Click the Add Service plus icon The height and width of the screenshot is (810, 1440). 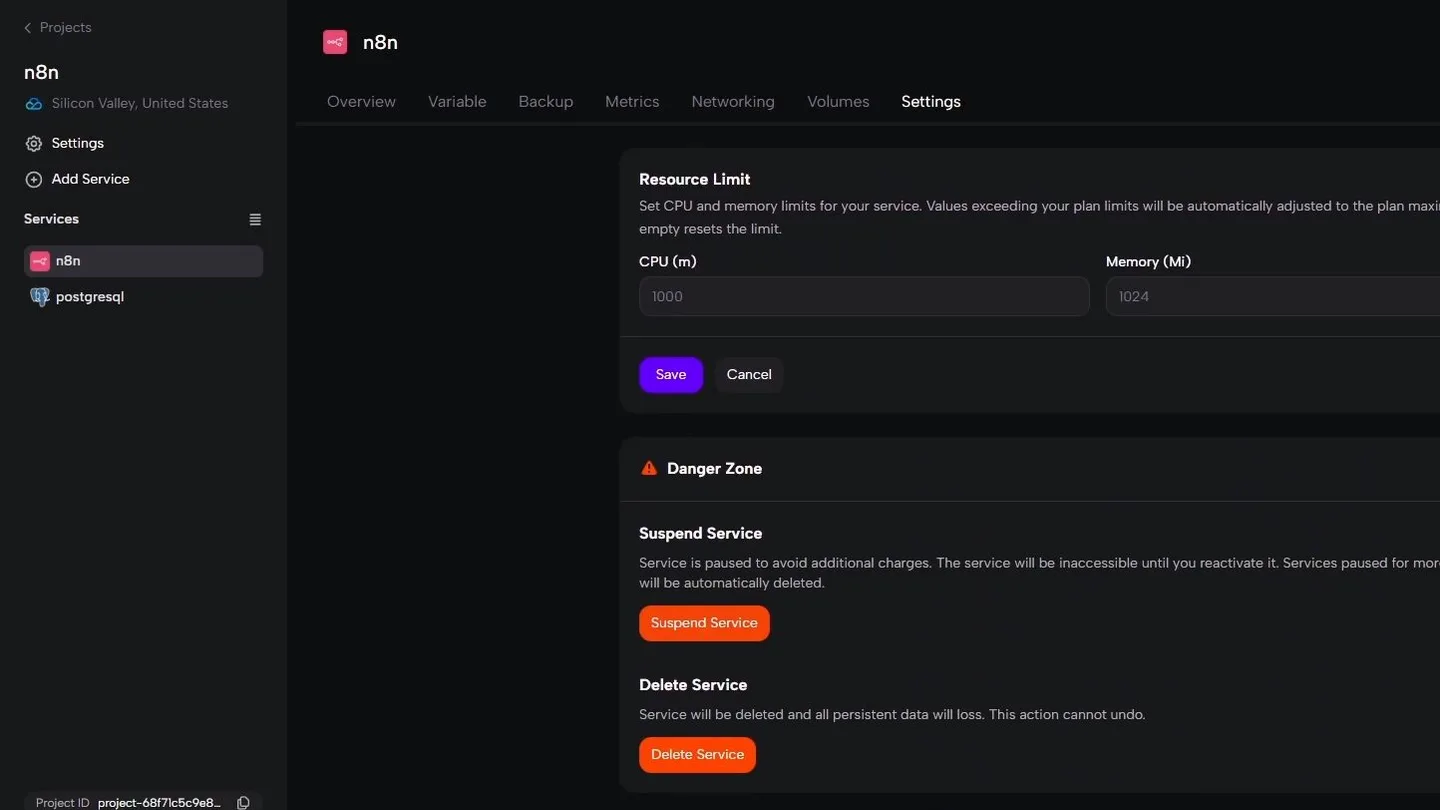point(34,180)
